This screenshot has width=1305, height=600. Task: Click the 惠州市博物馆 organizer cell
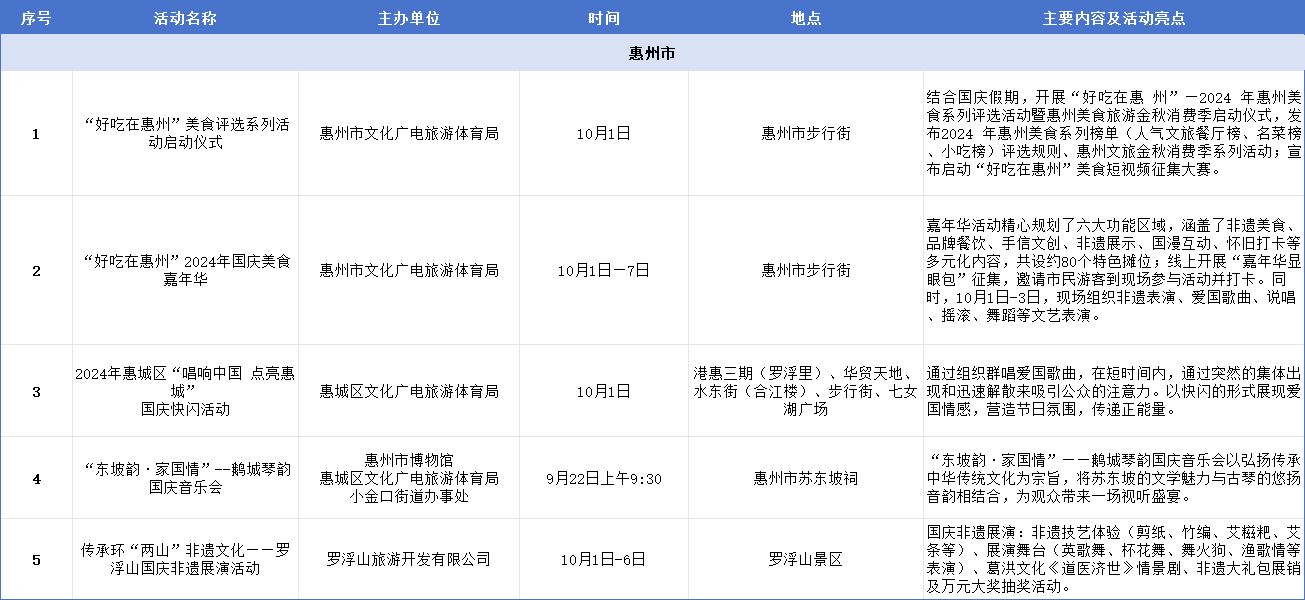click(409, 478)
